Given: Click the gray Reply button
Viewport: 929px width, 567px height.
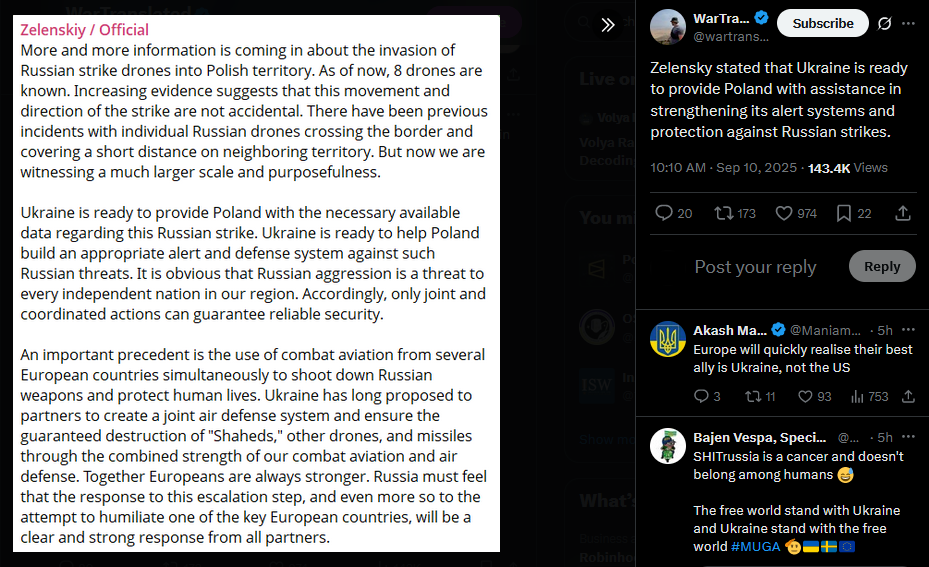Looking at the screenshot, I should (x=882, y=266).
